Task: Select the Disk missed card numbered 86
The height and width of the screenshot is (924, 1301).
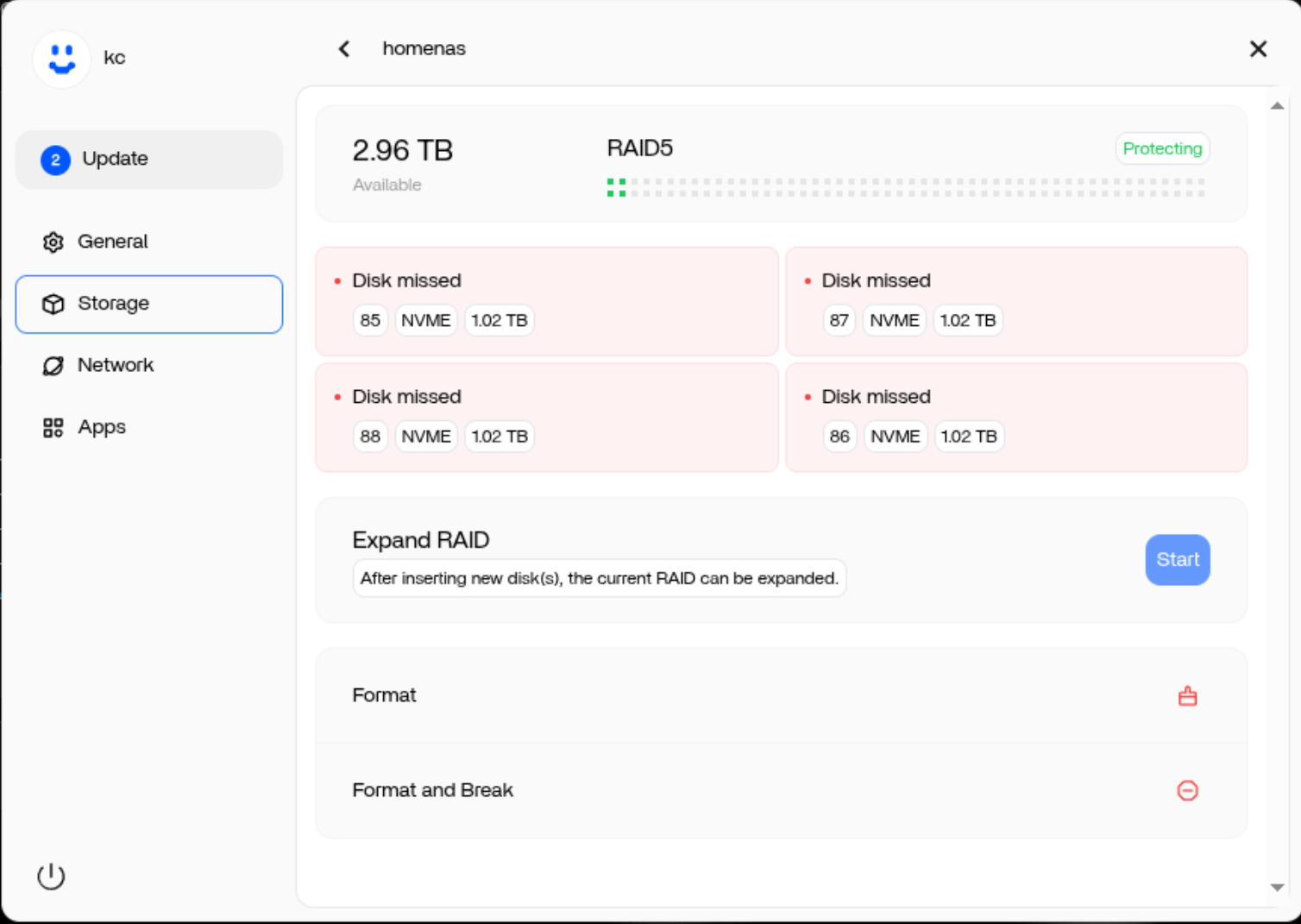Action: [x=1015, y=418]
